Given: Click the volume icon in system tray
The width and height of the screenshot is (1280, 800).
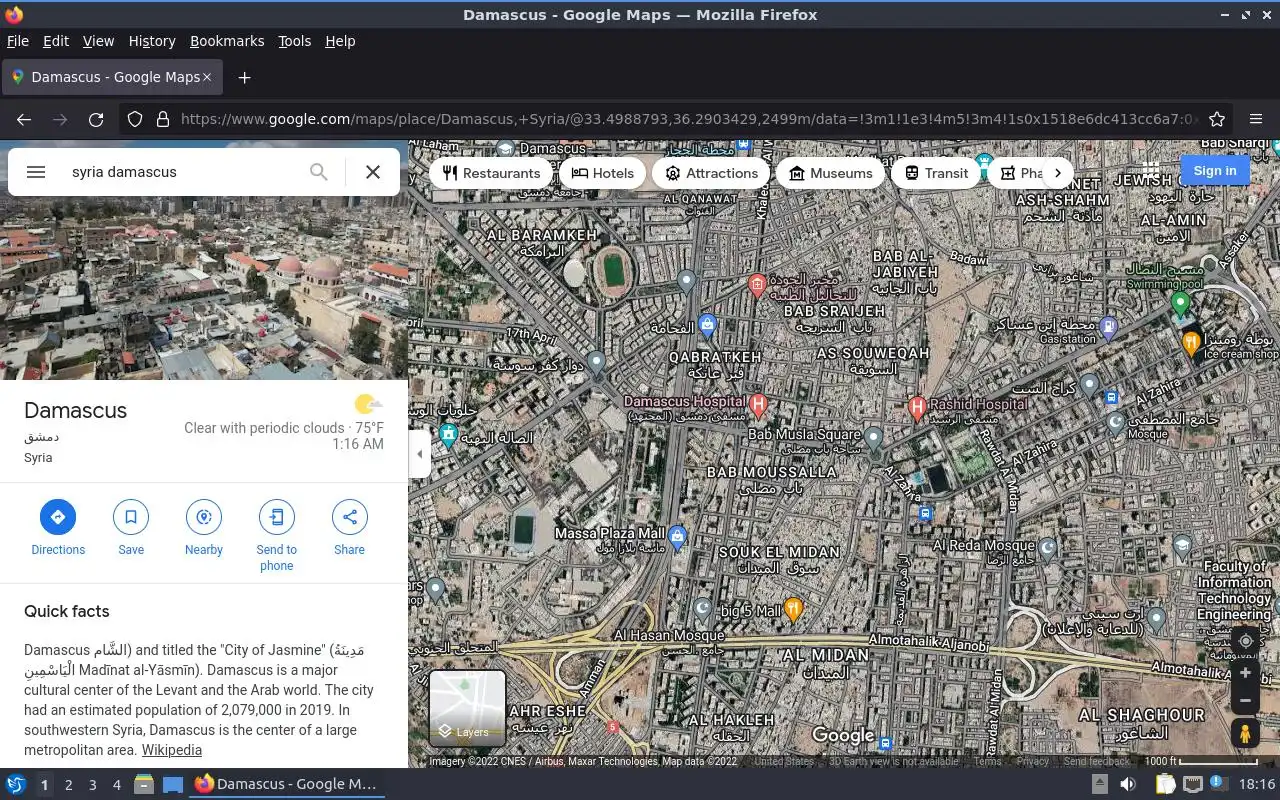Looking at the screenshot, I should [x=1127, y=785].
